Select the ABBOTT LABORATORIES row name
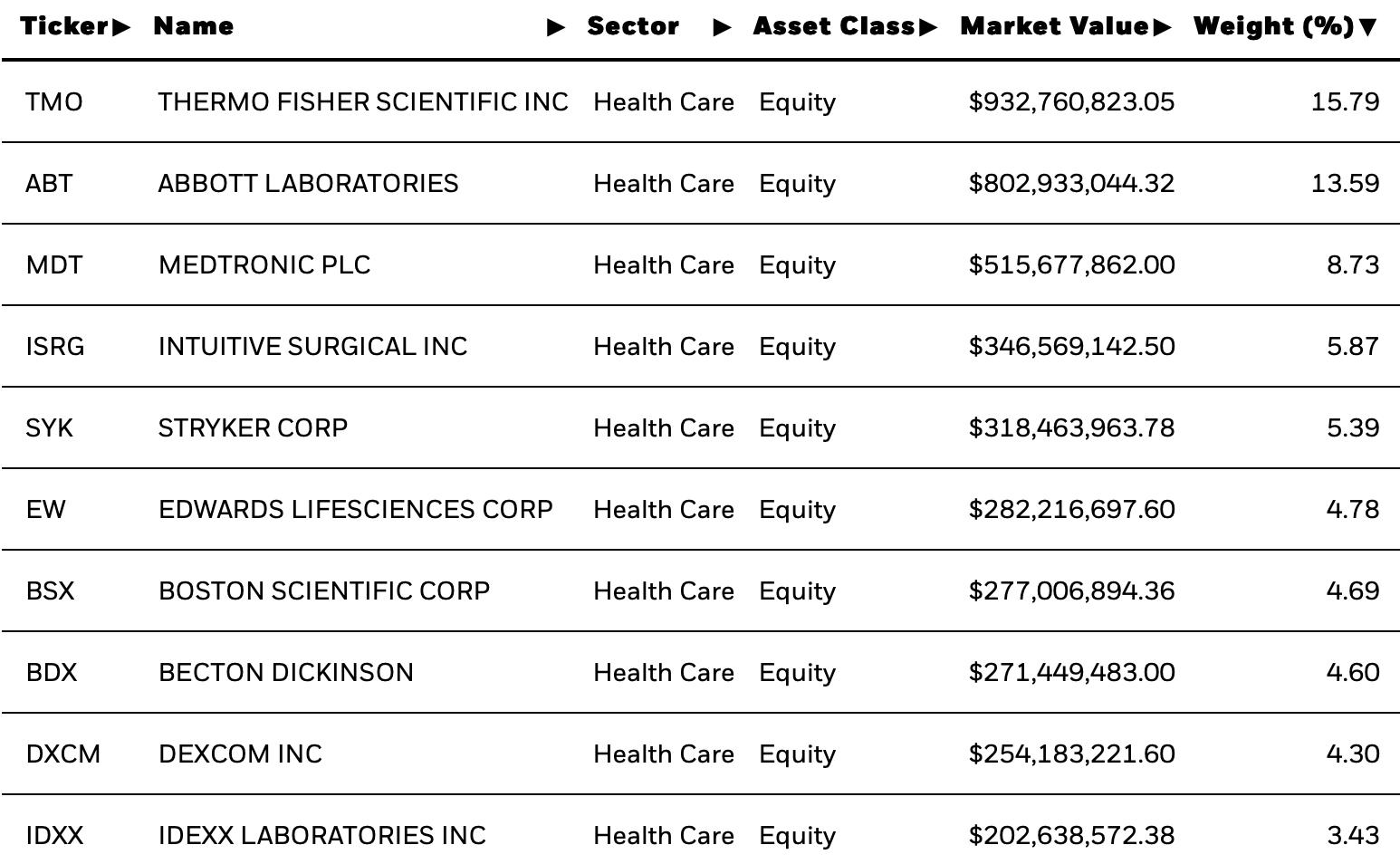This screenshot has height=864, width=1400. [308, 184]
